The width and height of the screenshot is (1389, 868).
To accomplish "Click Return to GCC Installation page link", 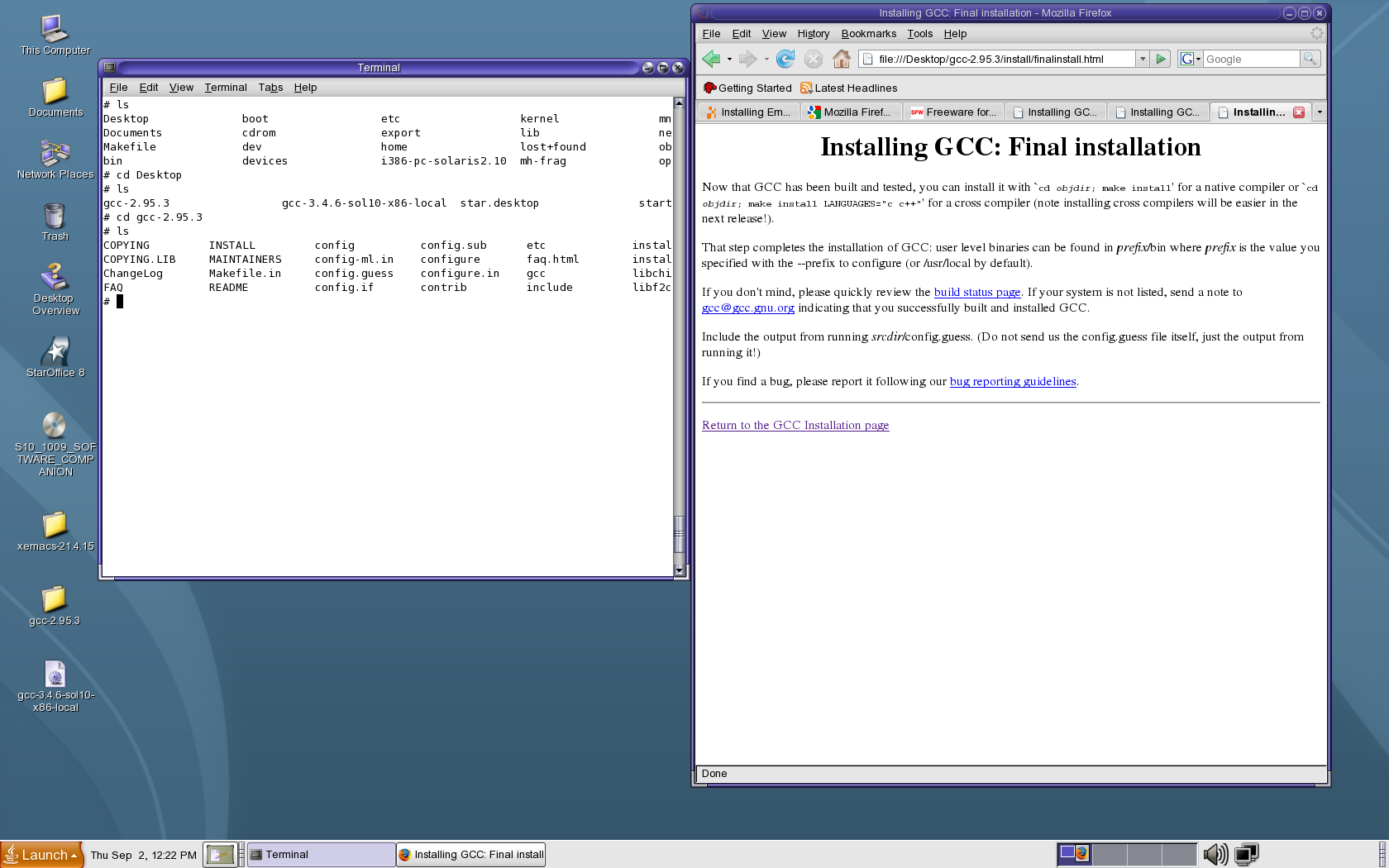I will [795, 425].
